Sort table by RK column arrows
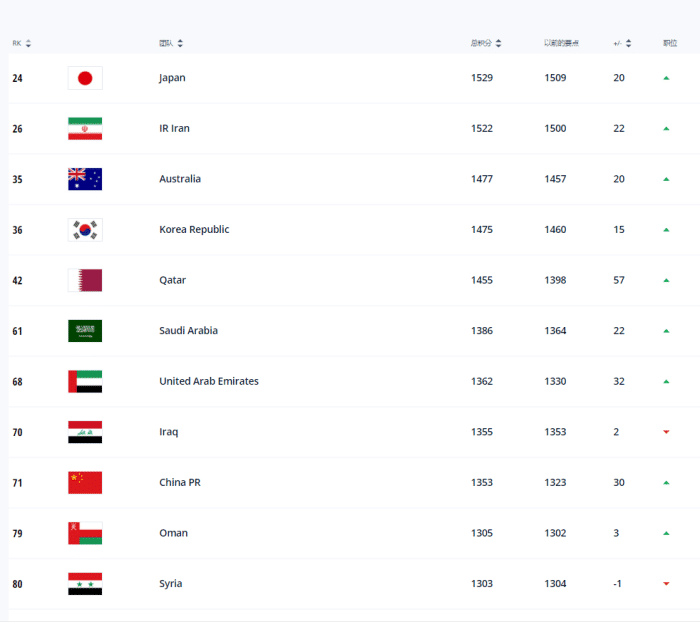700x622 pixels. tap(28, 43)
